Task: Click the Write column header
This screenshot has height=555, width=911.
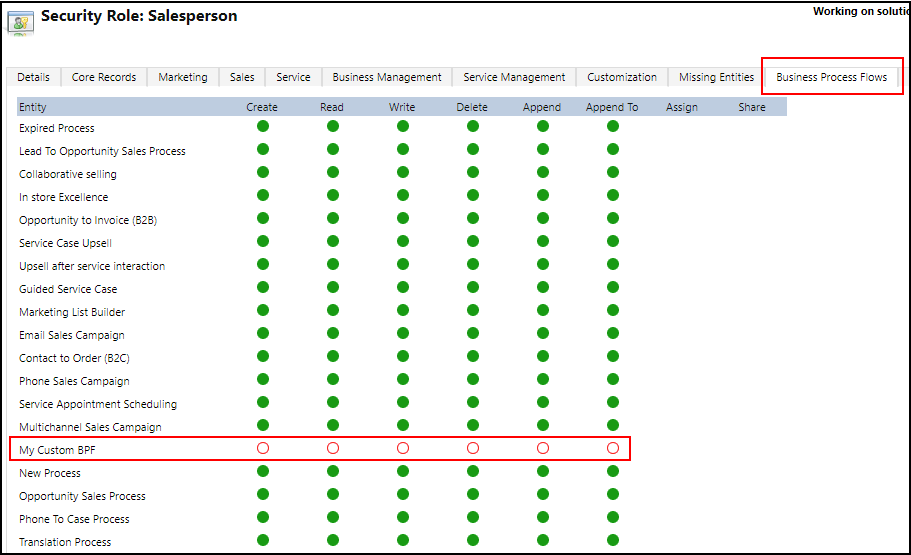Action: [x=402, y=107]
